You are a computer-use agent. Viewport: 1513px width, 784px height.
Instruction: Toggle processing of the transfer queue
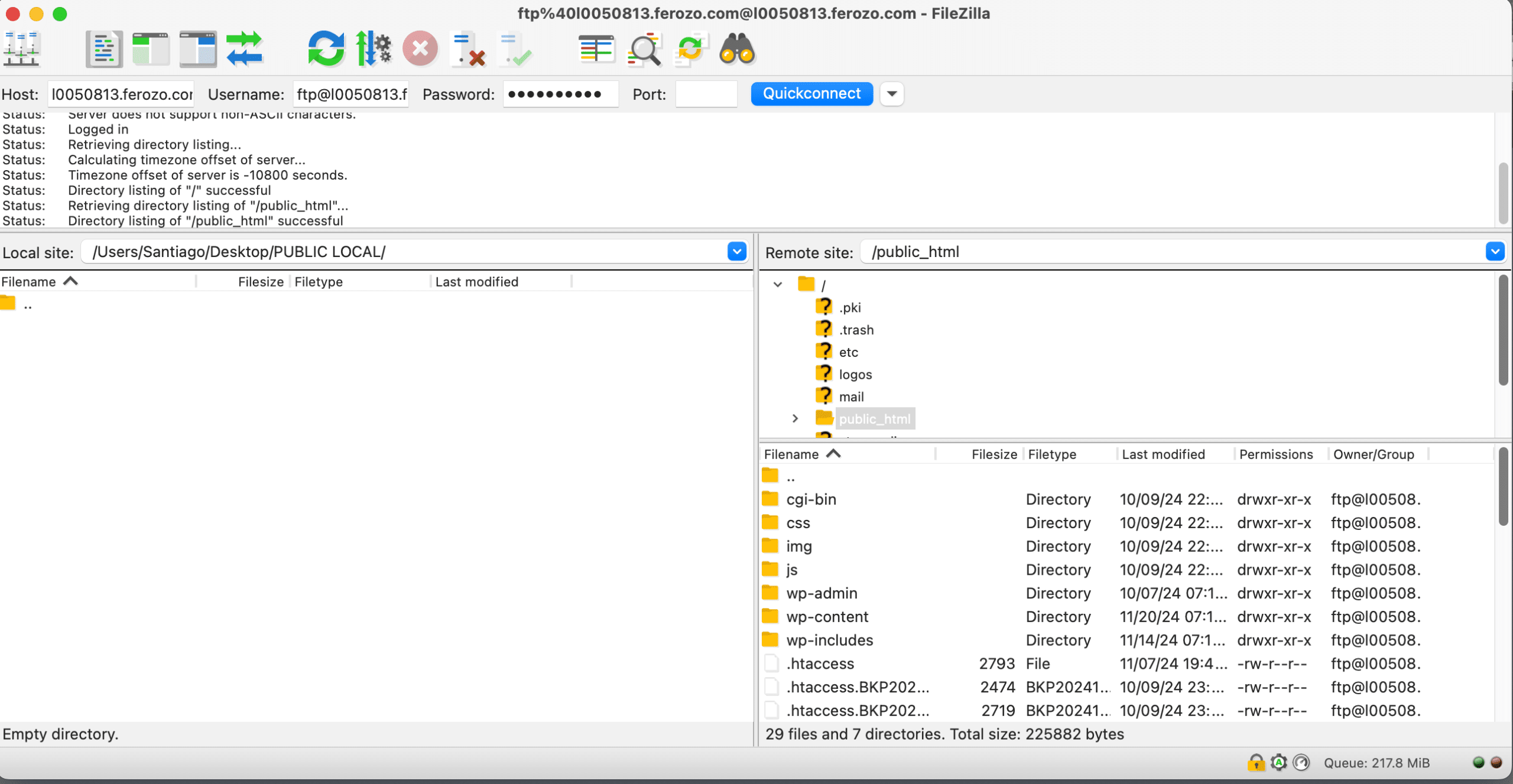click(x=374, y=49)
